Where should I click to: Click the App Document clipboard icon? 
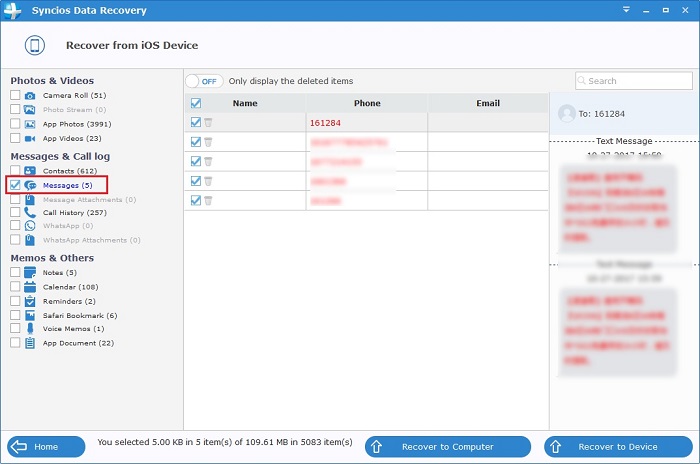(x=30, y=343)
